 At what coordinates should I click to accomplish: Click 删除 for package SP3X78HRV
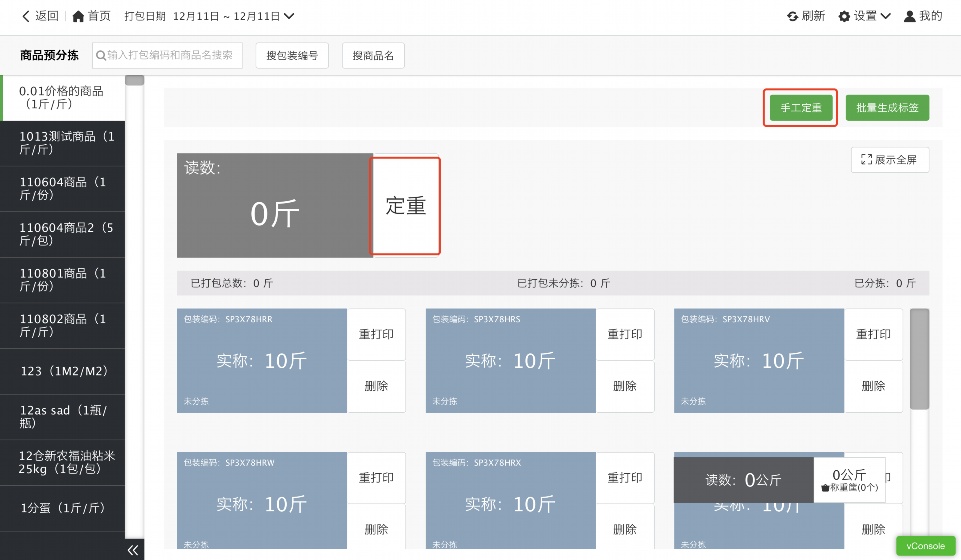873,386
